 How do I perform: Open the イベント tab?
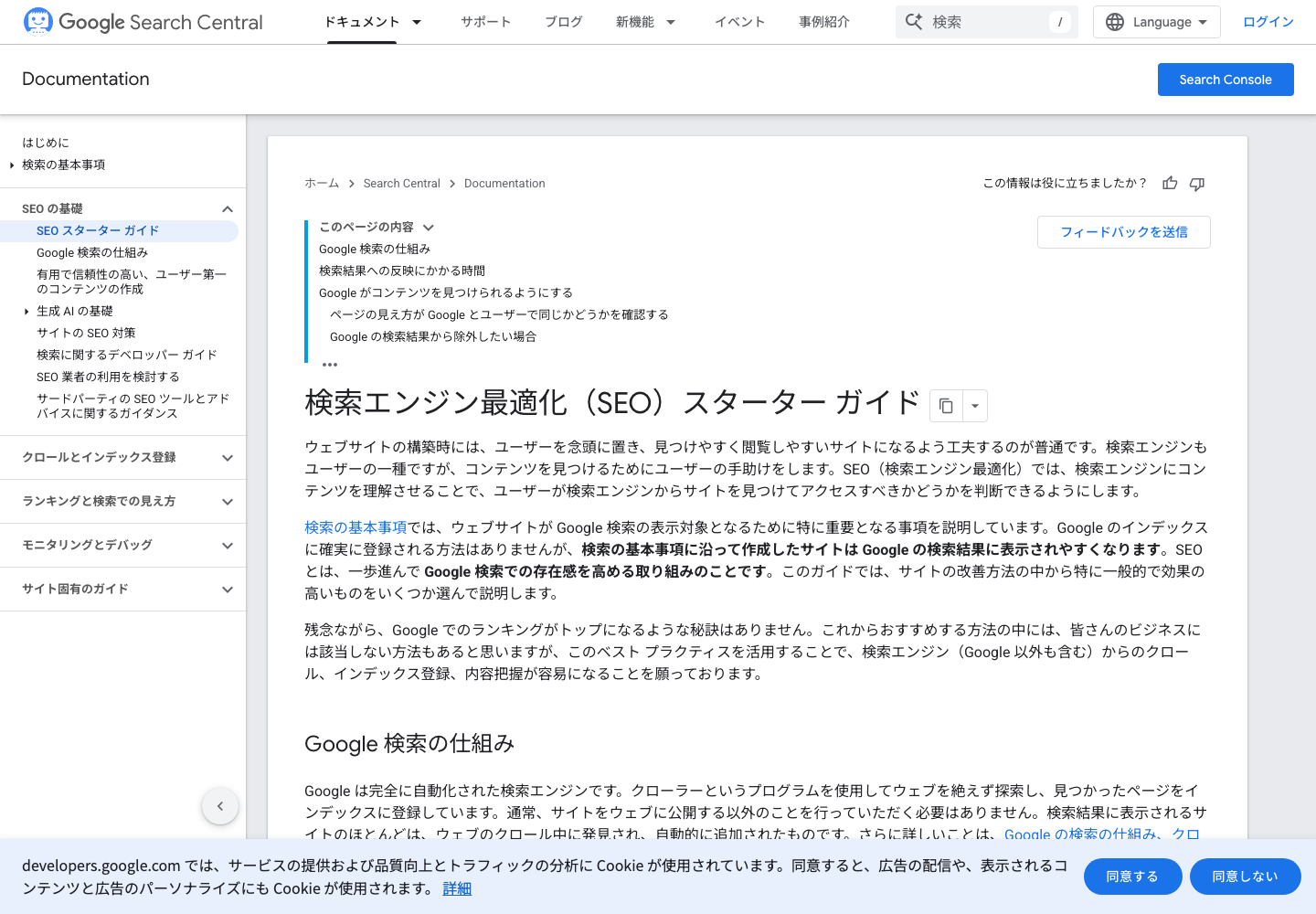(740, 22)
